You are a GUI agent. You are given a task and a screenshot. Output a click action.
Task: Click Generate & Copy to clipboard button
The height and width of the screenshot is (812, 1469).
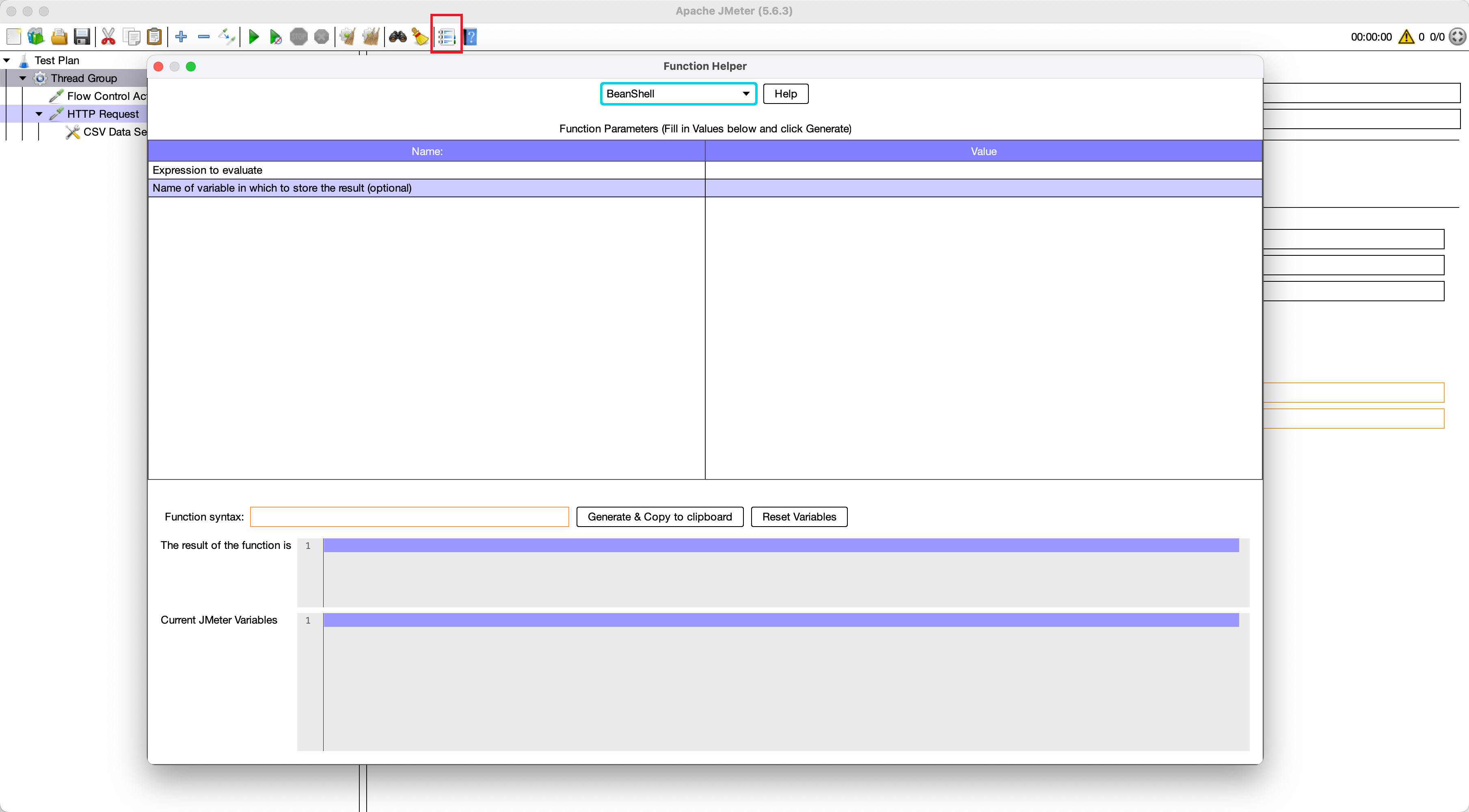[660, 516]
